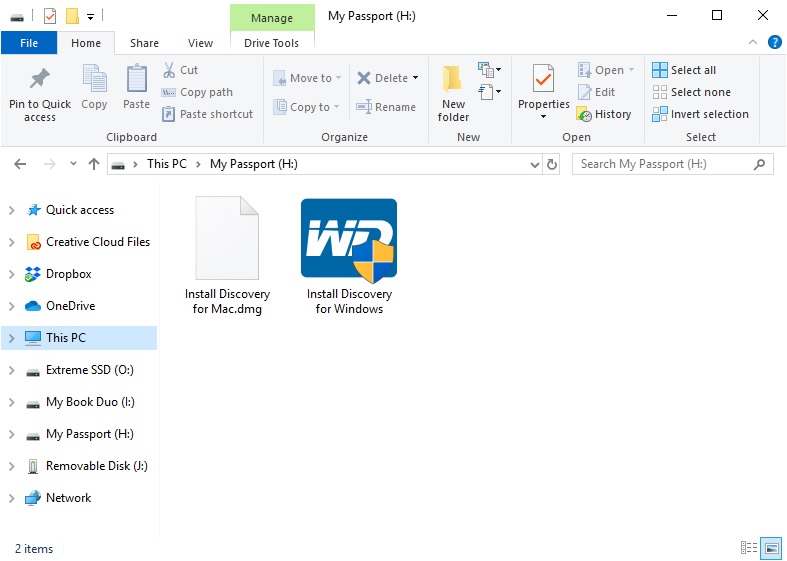This screenshot has width=787, height=561.
Task: Click Select none
Action: point(692,92)
